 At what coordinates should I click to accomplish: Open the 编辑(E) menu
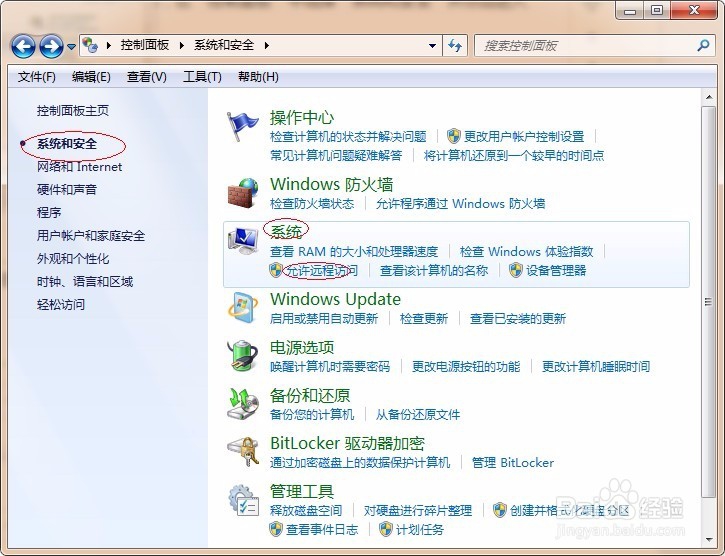click(x=91, y=77)
